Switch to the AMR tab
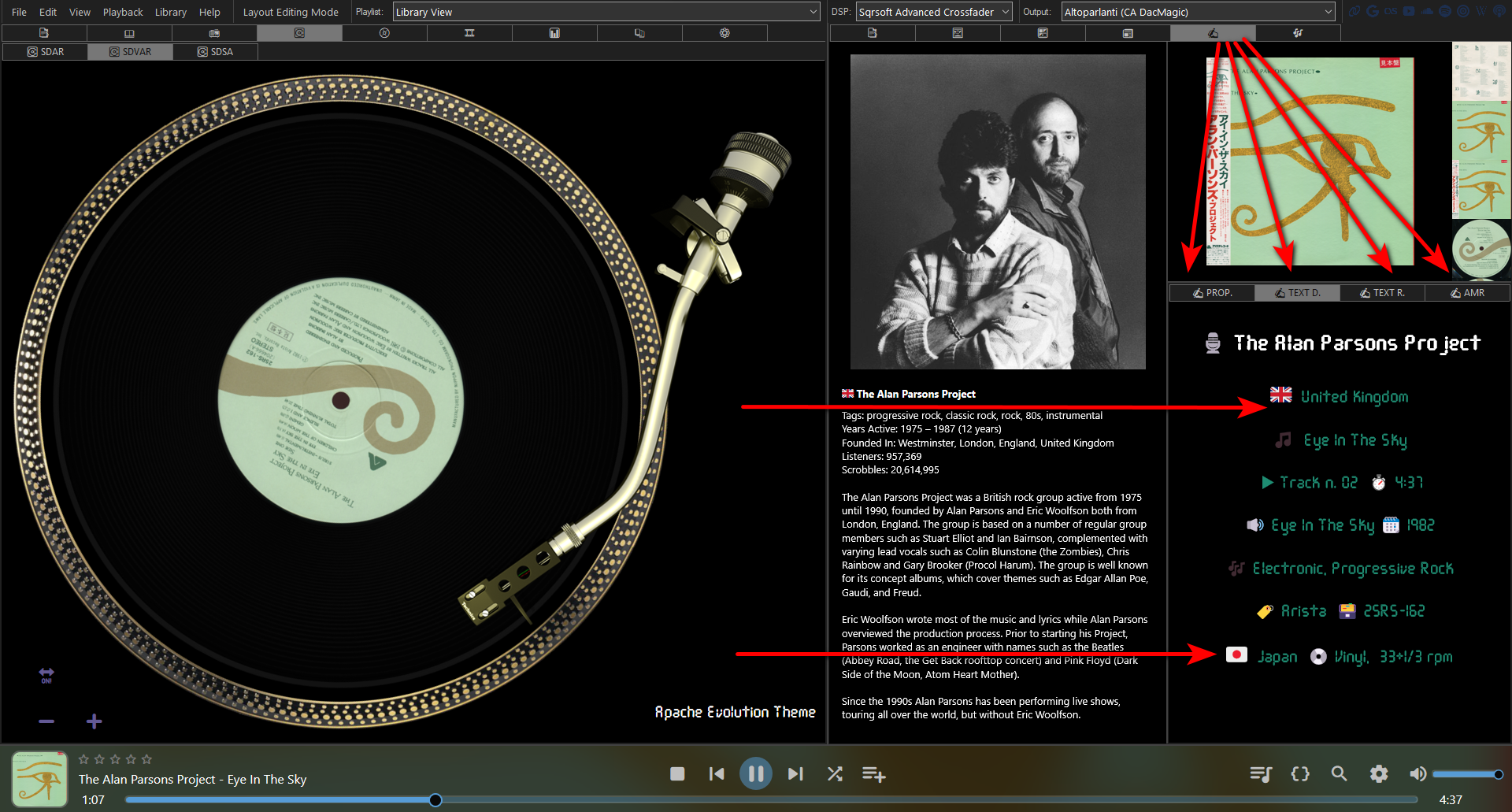Viewport: 1512px width, 812px height. pyautogui.click(x=1467, y=292)
